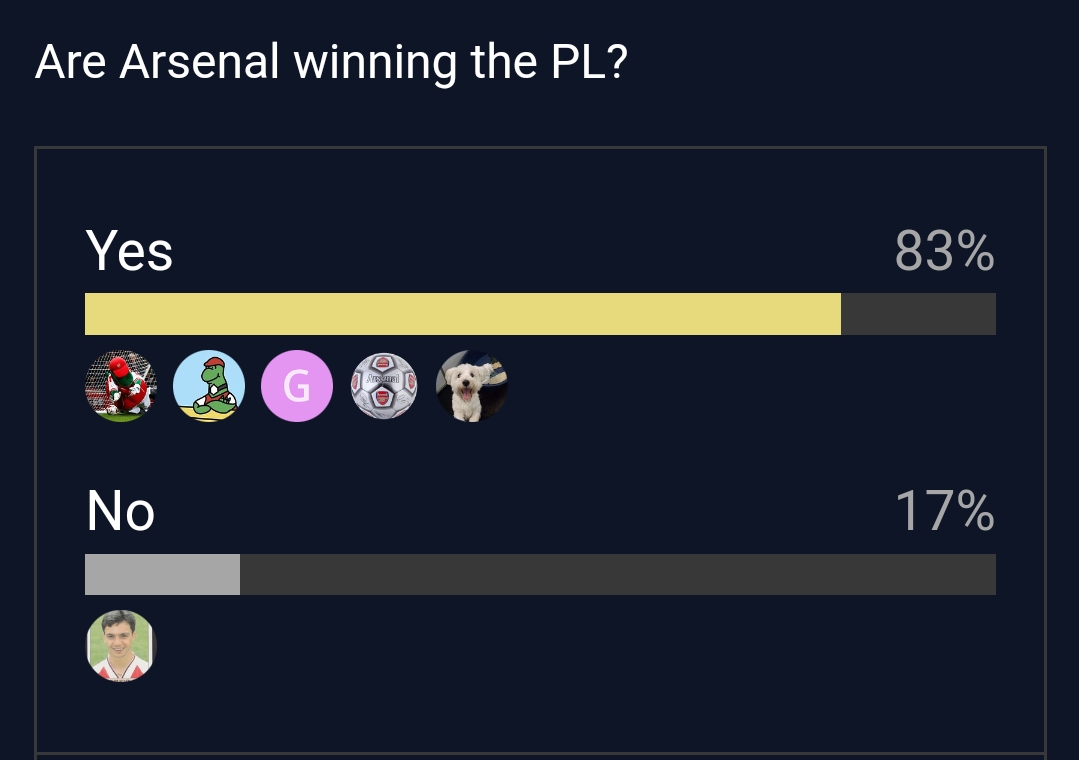Image resolution: width=1079 pixels, height=760 pixels.
Task: Click the yellow filled Yes progress bar
Action: click(462, 314)
